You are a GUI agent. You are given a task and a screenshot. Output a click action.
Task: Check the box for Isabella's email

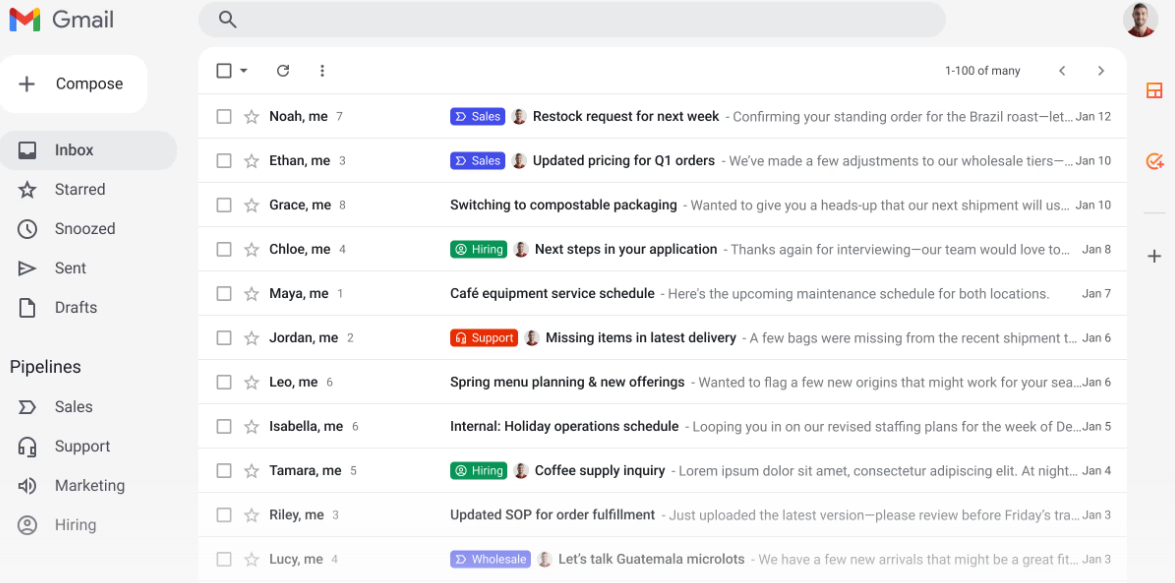coord(224,426)
